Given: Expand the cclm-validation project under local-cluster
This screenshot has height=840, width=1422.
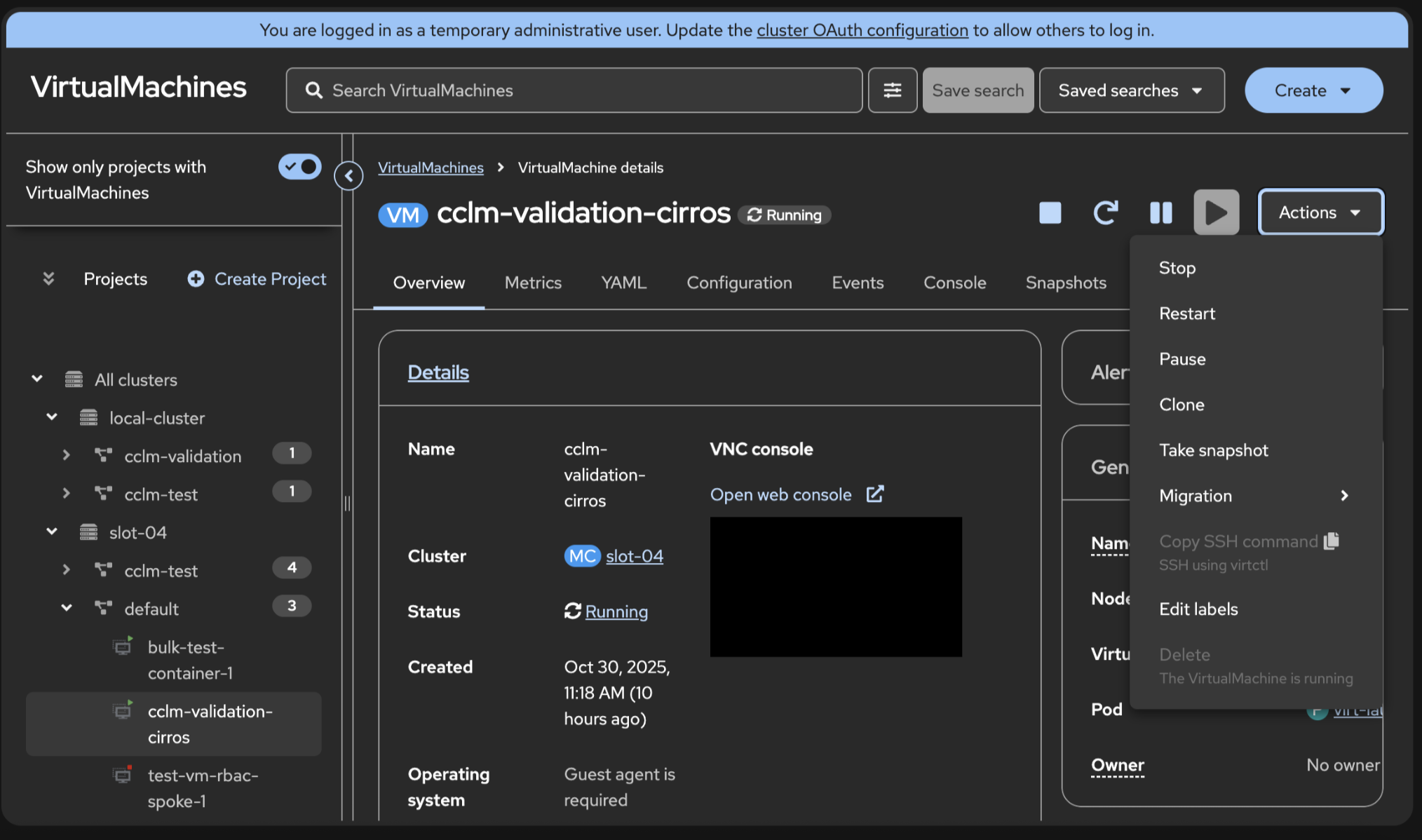Looking at the screenshot, I should tap(66, 456).
